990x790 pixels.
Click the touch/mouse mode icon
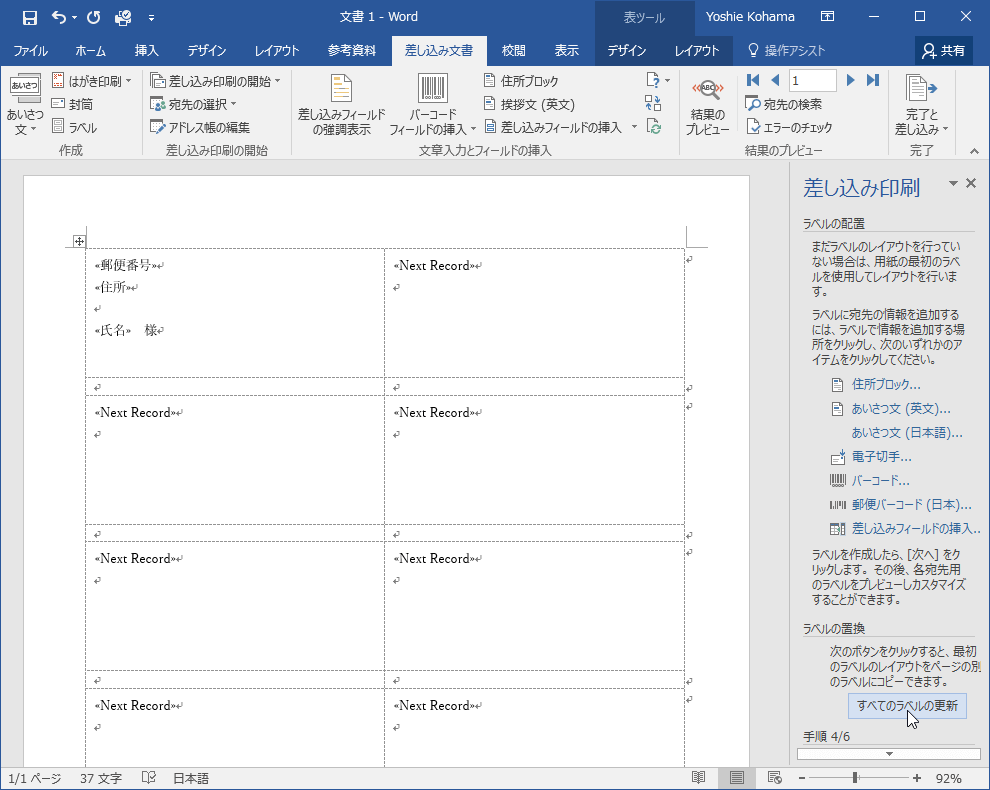coord(123,18)
